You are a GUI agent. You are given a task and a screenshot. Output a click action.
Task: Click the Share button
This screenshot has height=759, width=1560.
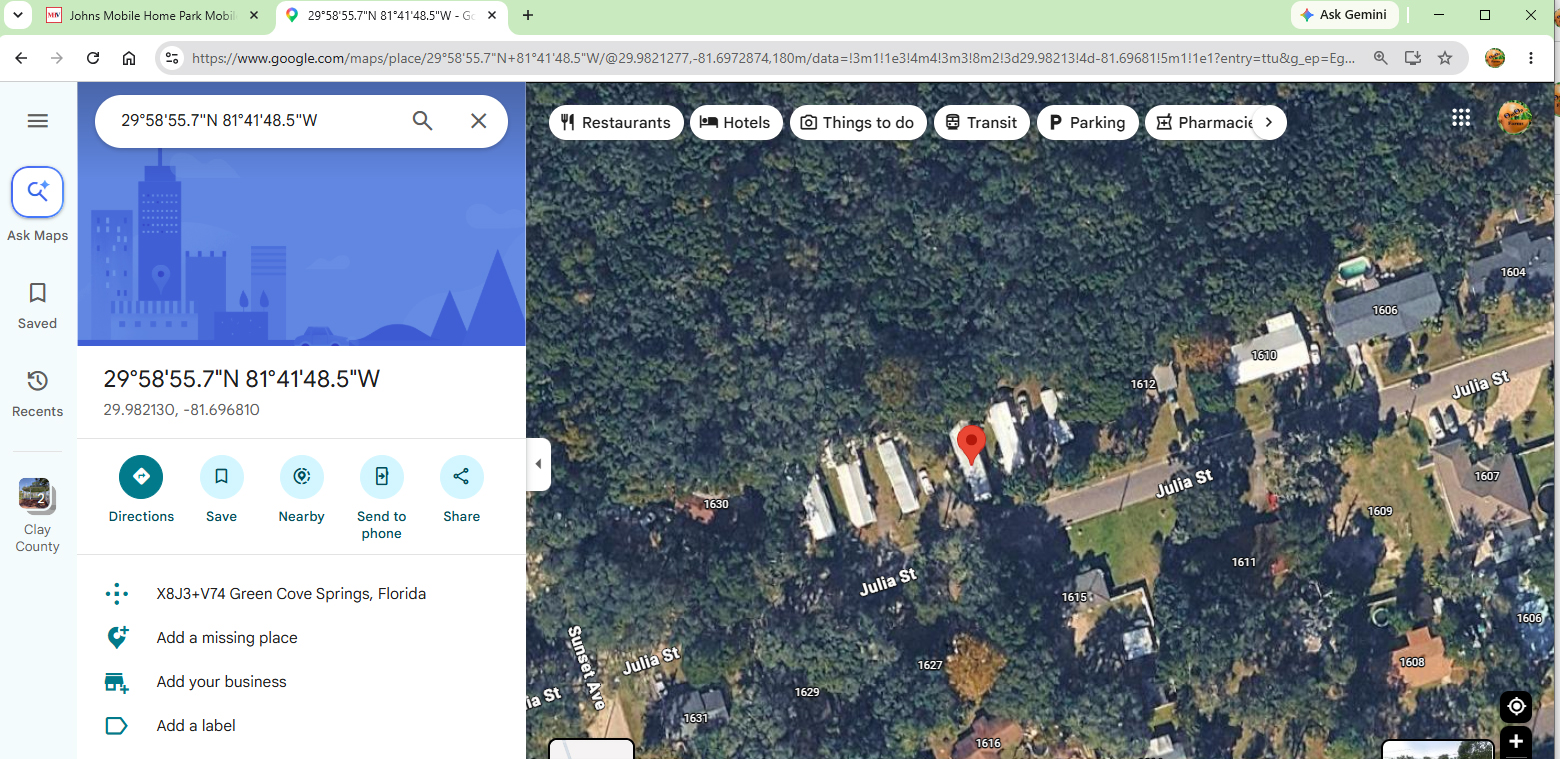[461, 477]
